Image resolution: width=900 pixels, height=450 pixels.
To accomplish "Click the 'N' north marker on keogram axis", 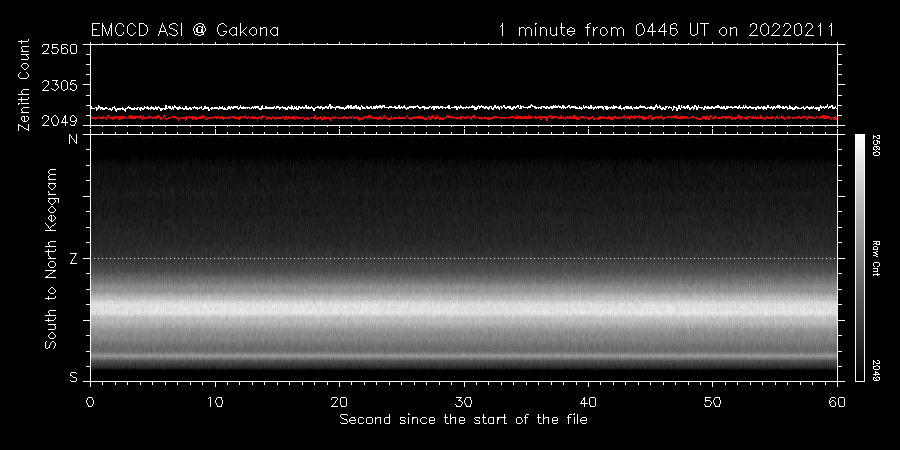I will 73,139.
